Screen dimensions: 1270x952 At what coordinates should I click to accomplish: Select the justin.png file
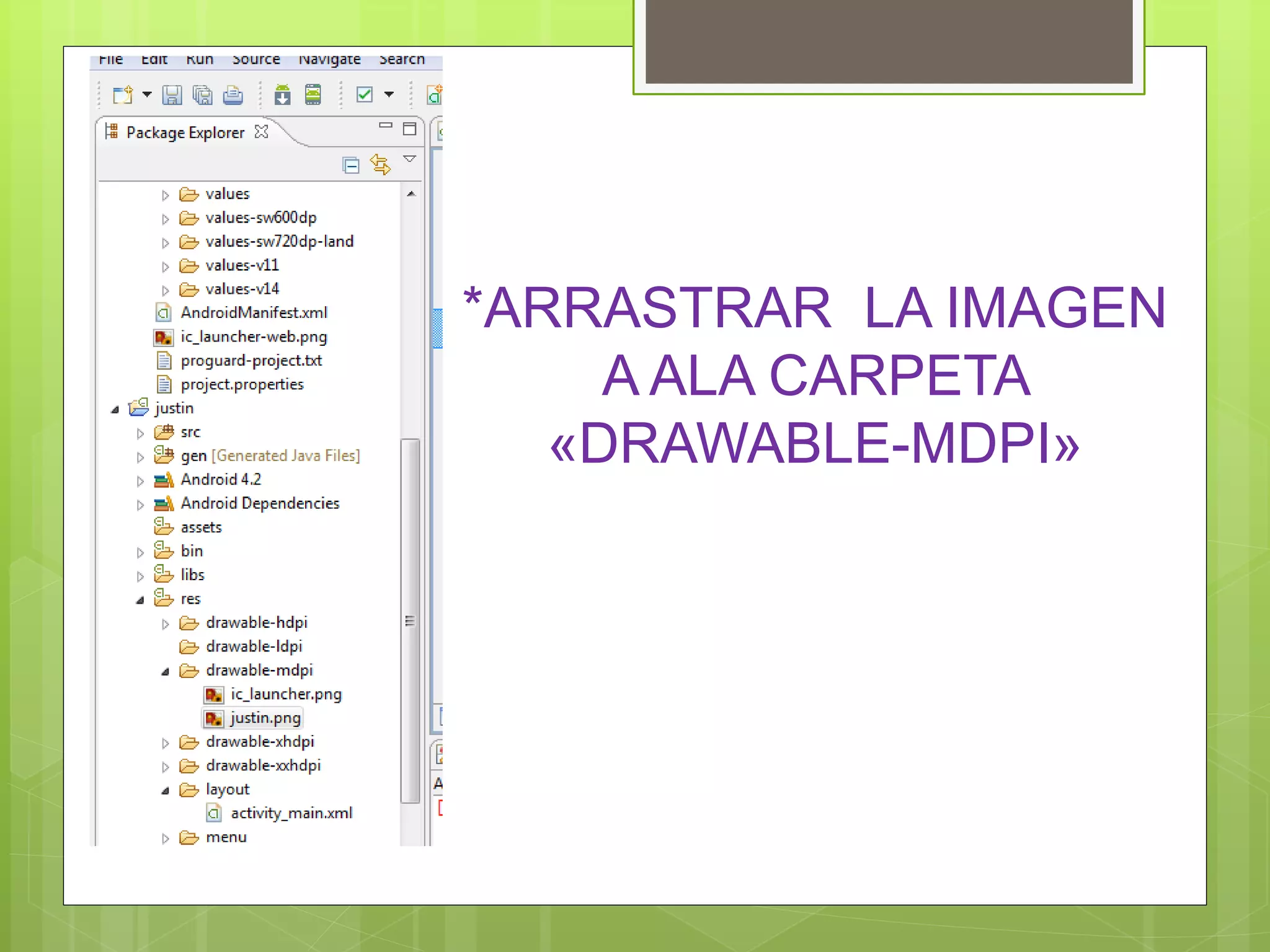coord(265,718)
